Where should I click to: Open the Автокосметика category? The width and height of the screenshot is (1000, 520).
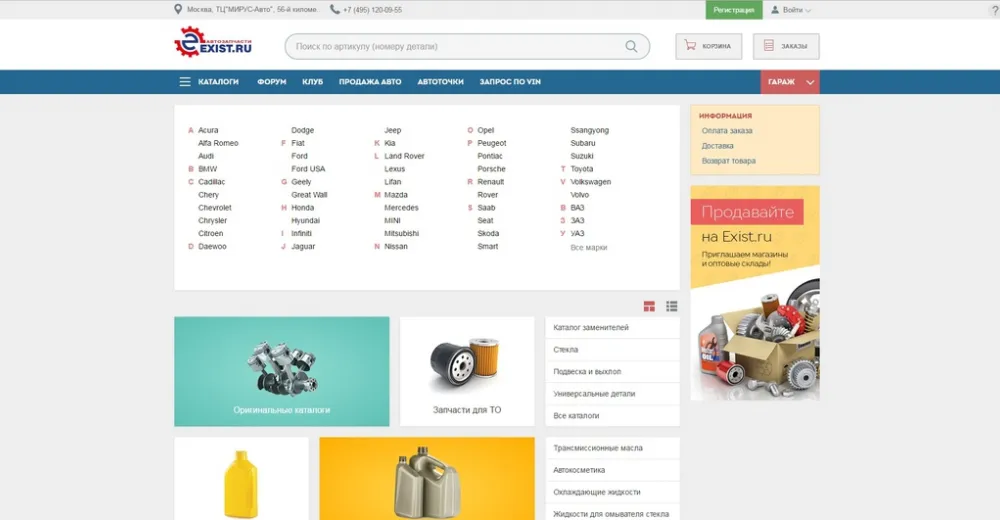(x=612, y=470)
